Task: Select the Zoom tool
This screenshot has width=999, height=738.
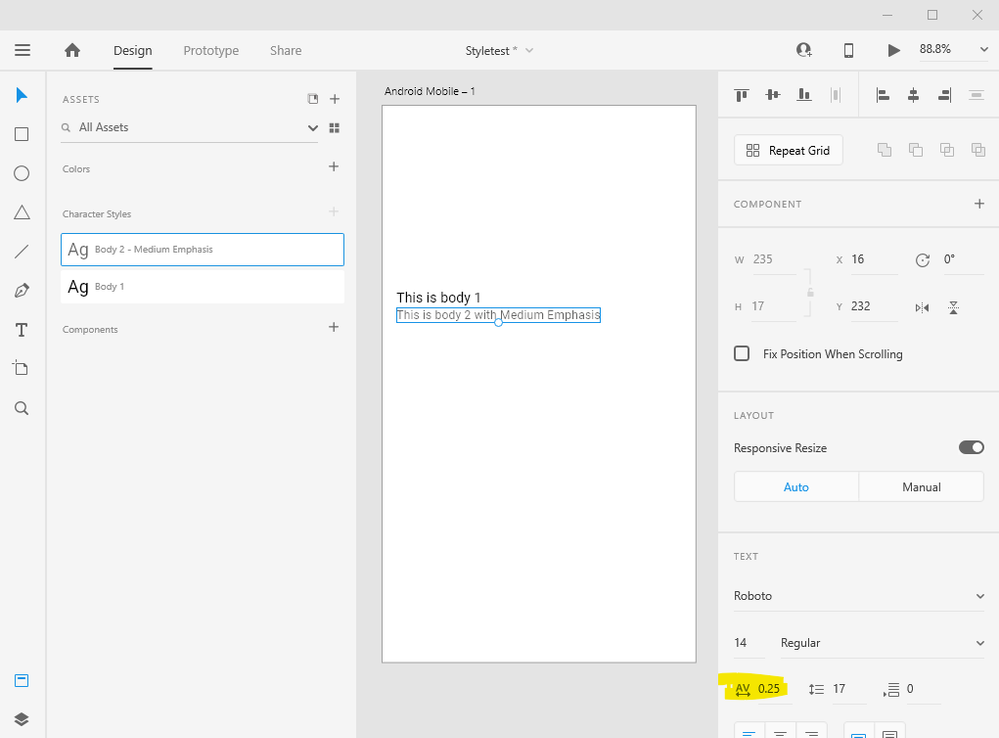Action: (x=21, y=408)
